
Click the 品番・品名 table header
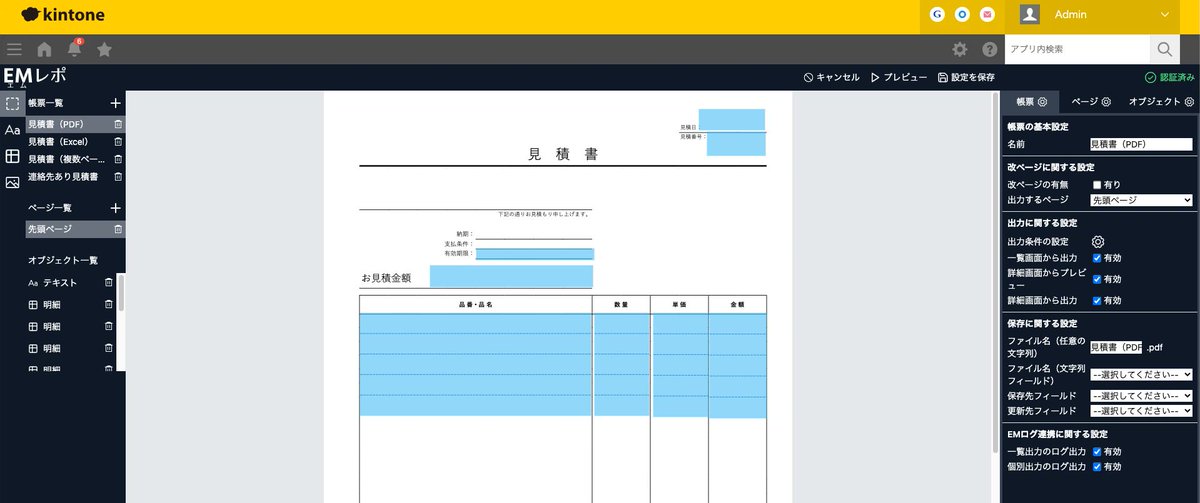[475, 304]
